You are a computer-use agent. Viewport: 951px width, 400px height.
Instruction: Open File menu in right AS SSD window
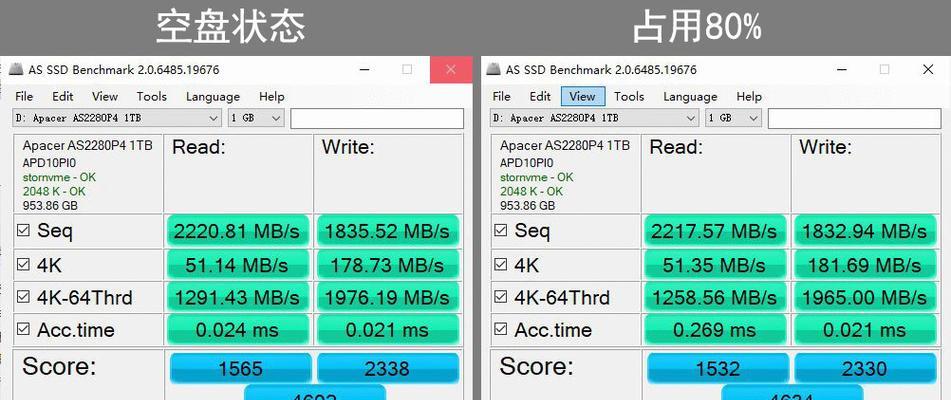pos(502,96)
